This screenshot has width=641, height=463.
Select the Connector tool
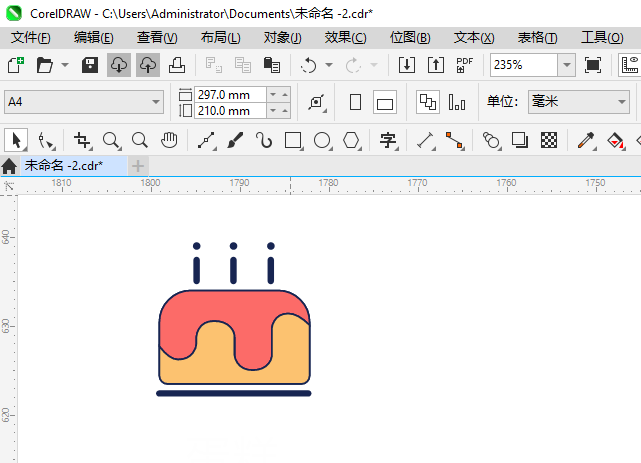(x=454, y=141)
